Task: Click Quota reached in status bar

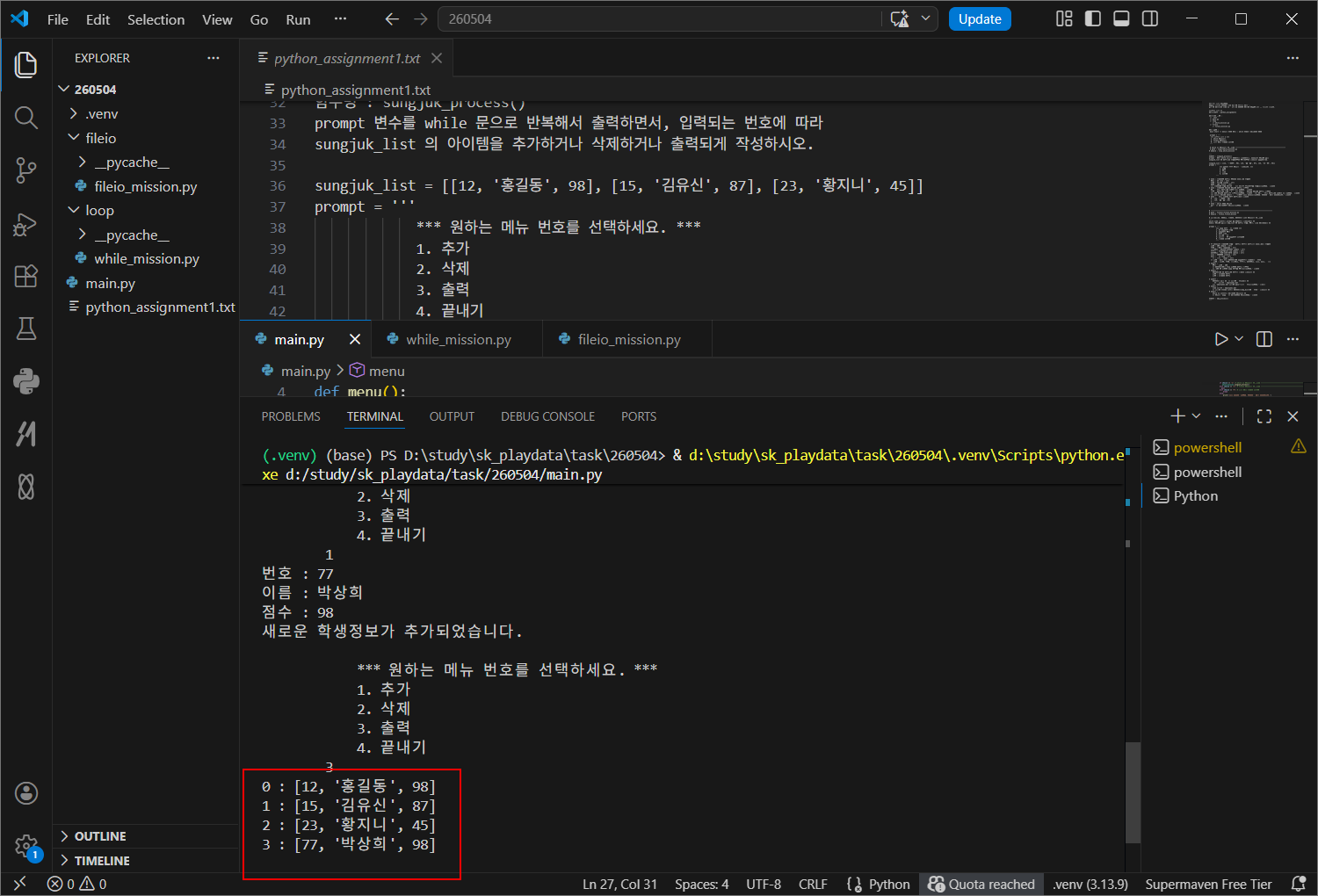Action: coord(981,884)
